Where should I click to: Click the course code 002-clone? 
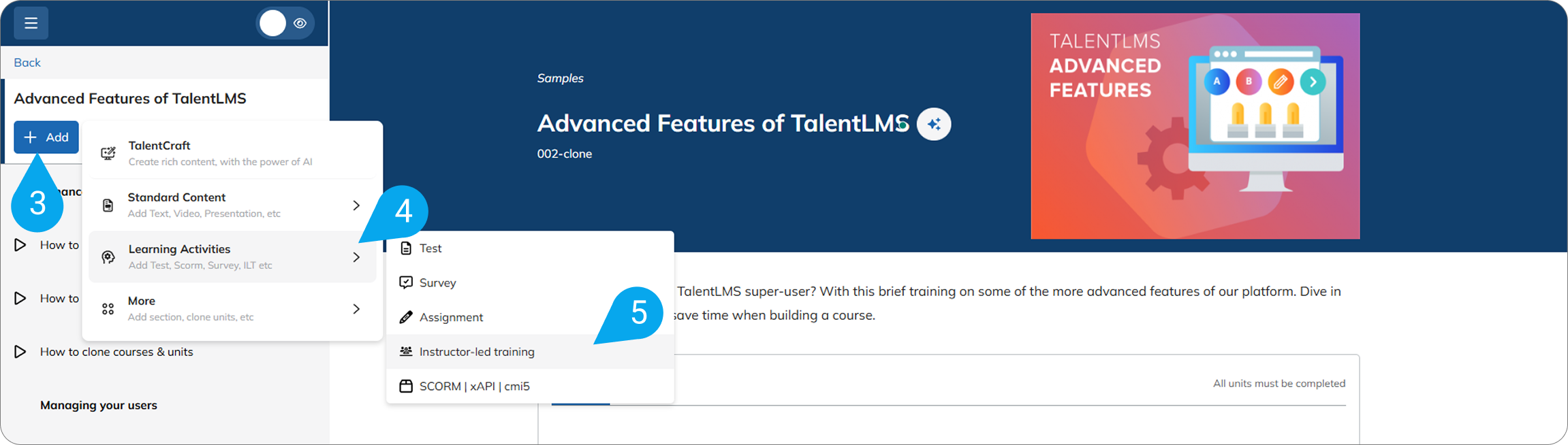(x=564, y=154)
